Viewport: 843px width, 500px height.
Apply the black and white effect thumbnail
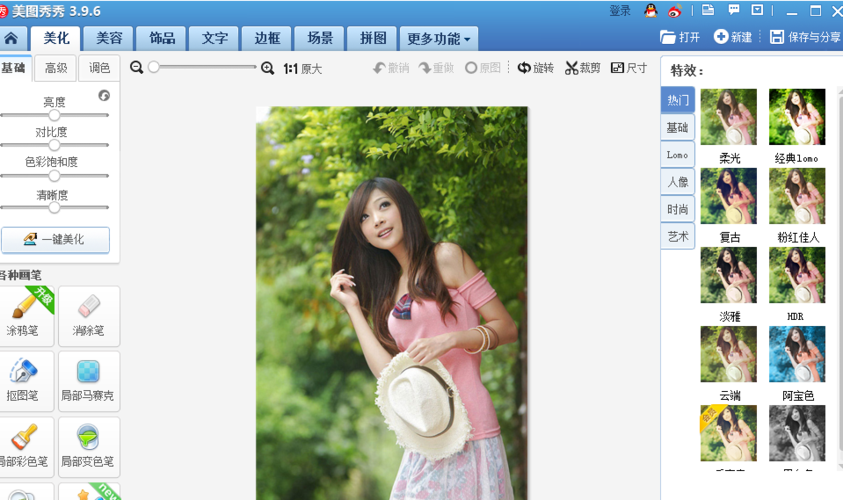(797, 433)
